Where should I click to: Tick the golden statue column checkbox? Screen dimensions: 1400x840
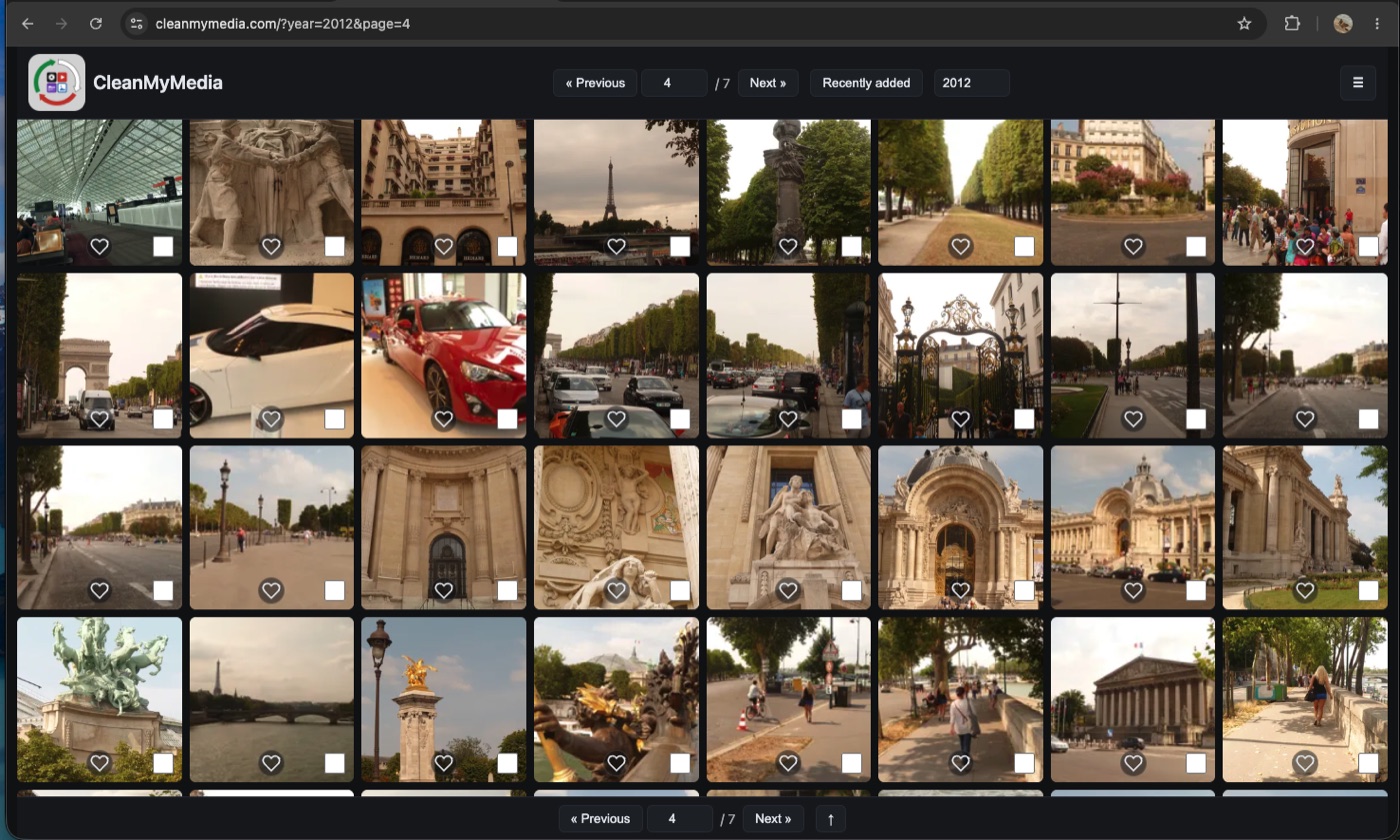point(507,763)
